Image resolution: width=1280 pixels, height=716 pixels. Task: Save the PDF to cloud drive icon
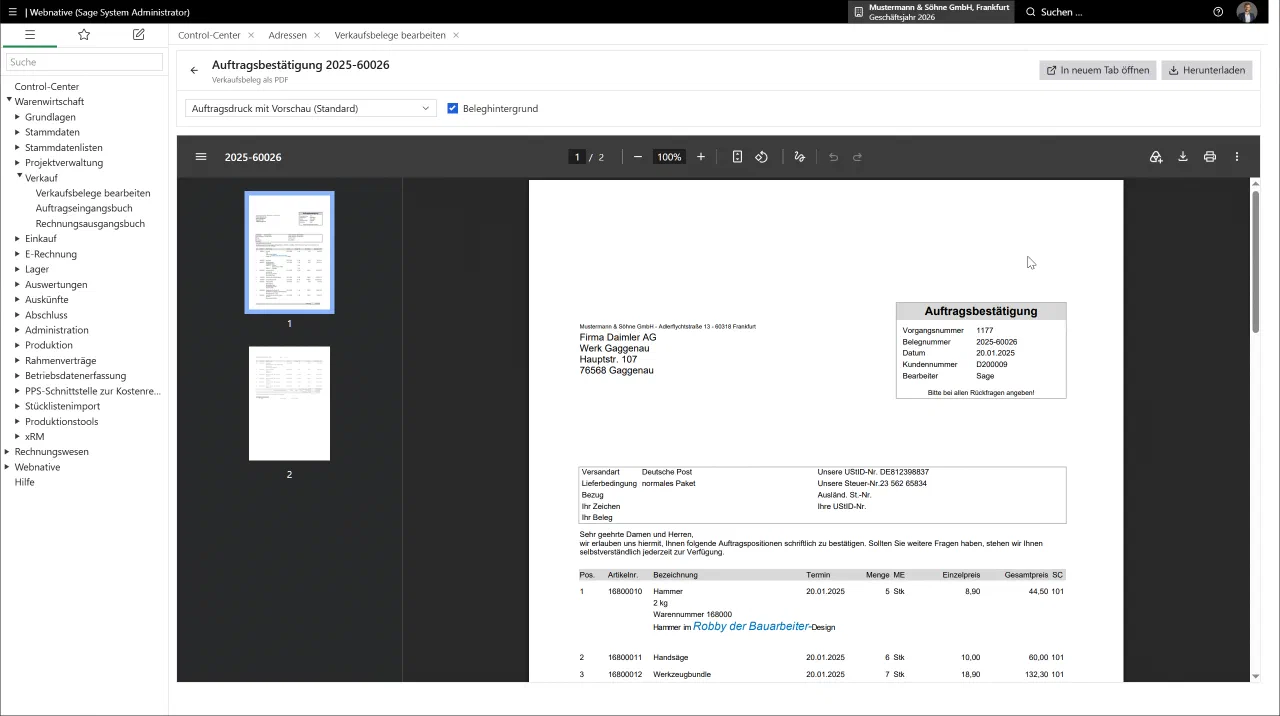[x=1156, y=157]
